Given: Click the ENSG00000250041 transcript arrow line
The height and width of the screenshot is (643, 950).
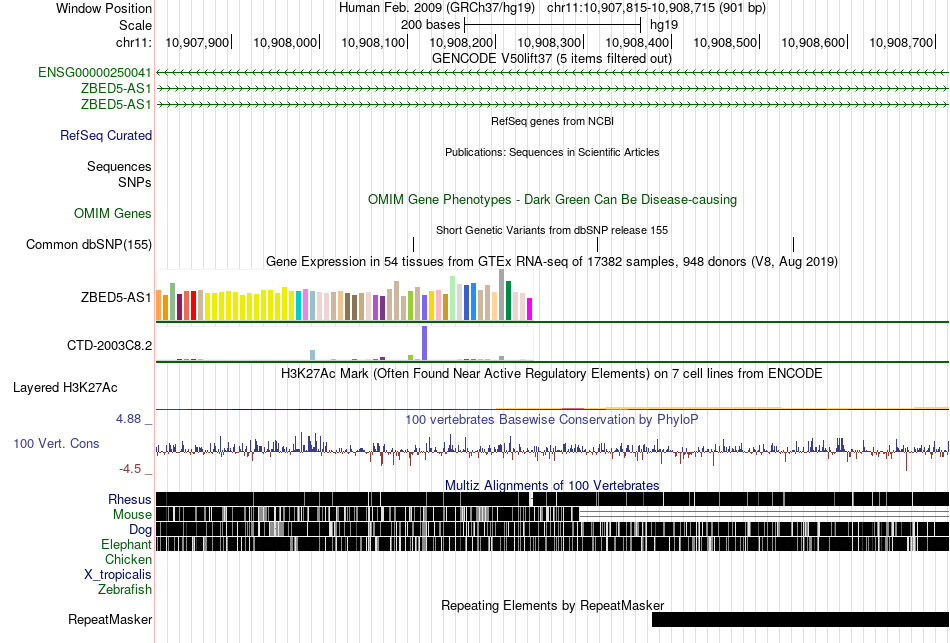Looking at the screenshot, I should coord(553,73).
